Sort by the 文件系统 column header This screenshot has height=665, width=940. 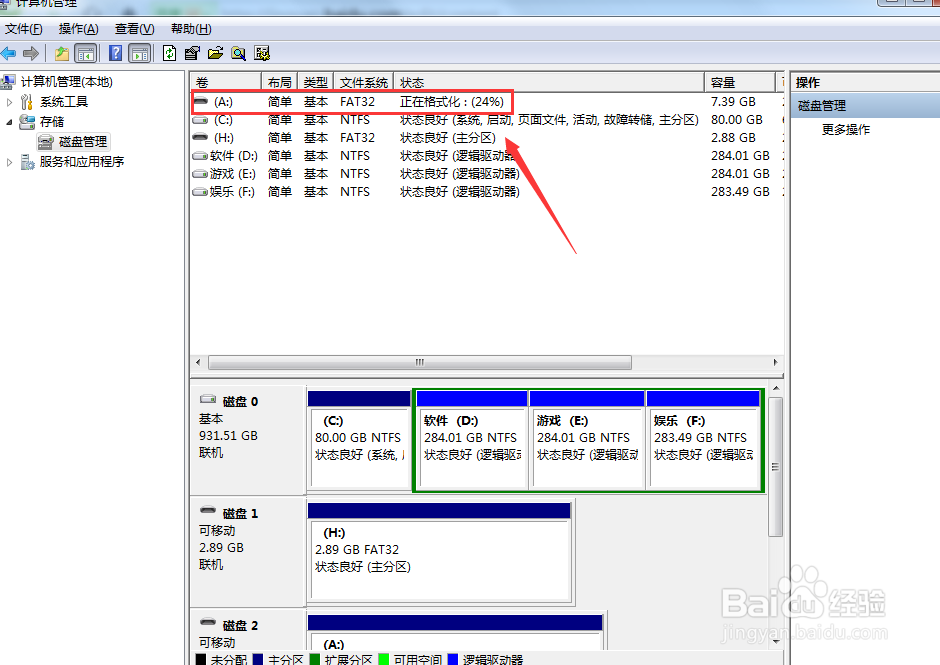coord(363,82)
